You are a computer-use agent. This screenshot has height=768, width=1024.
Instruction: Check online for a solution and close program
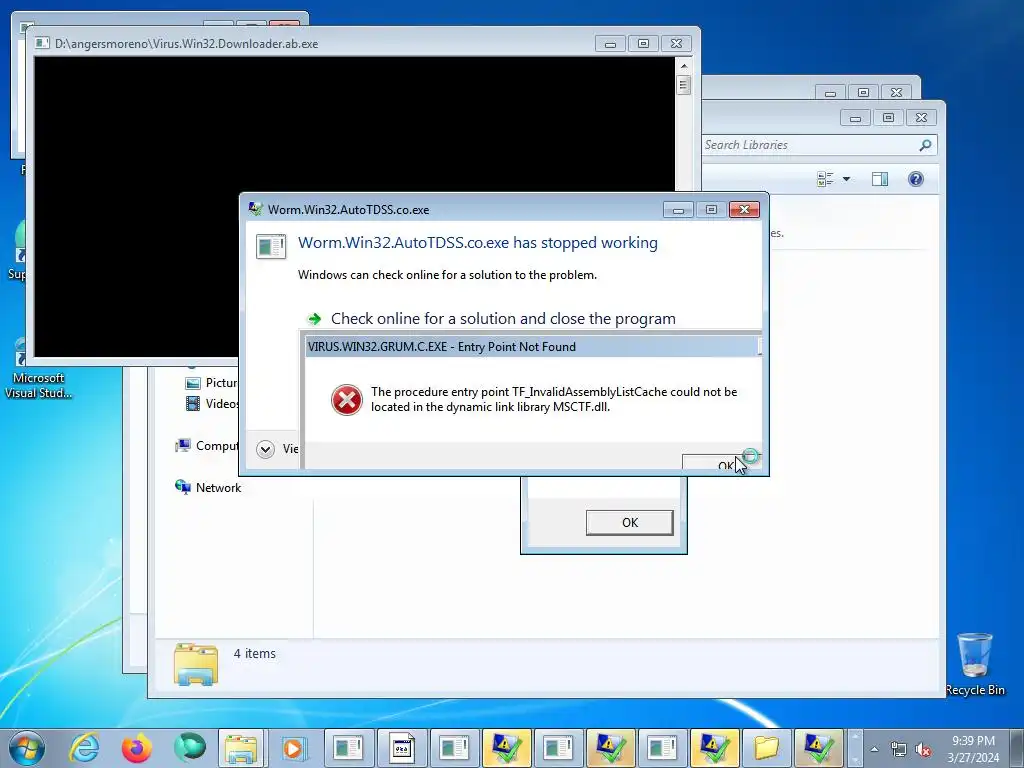[503, 319]
